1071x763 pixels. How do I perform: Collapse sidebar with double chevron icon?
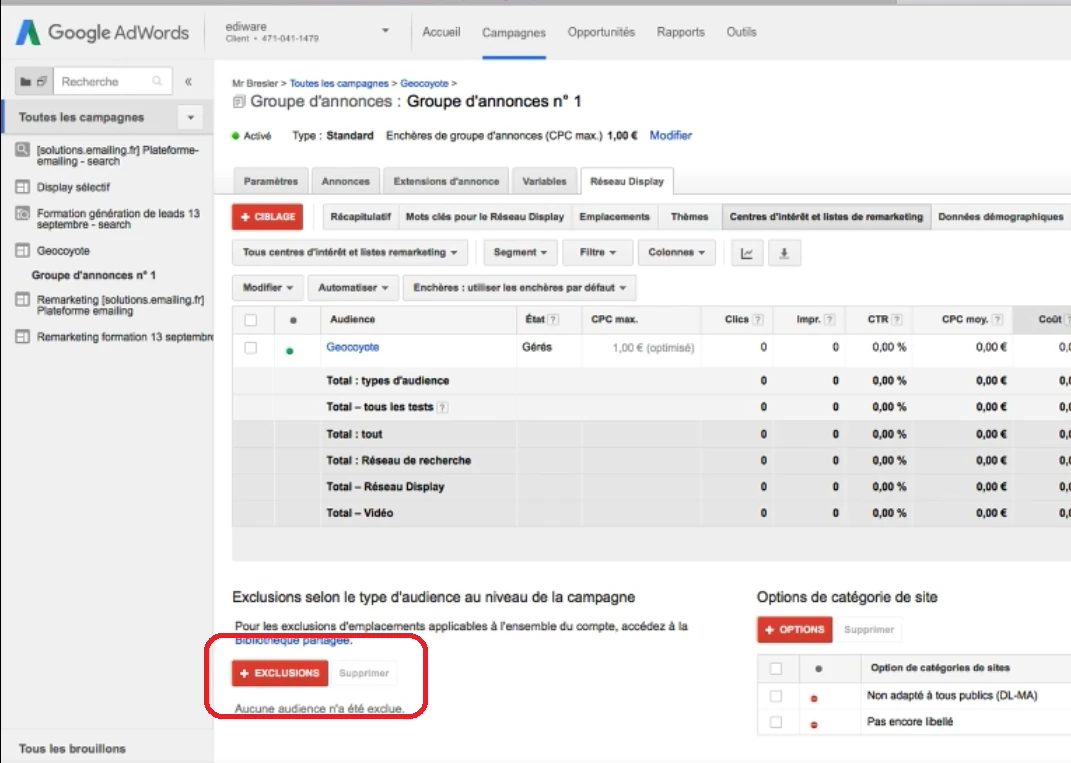(x=188, y=82)
